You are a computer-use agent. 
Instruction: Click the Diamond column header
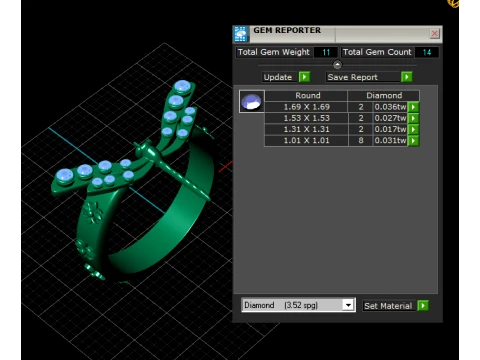point(384,96)
